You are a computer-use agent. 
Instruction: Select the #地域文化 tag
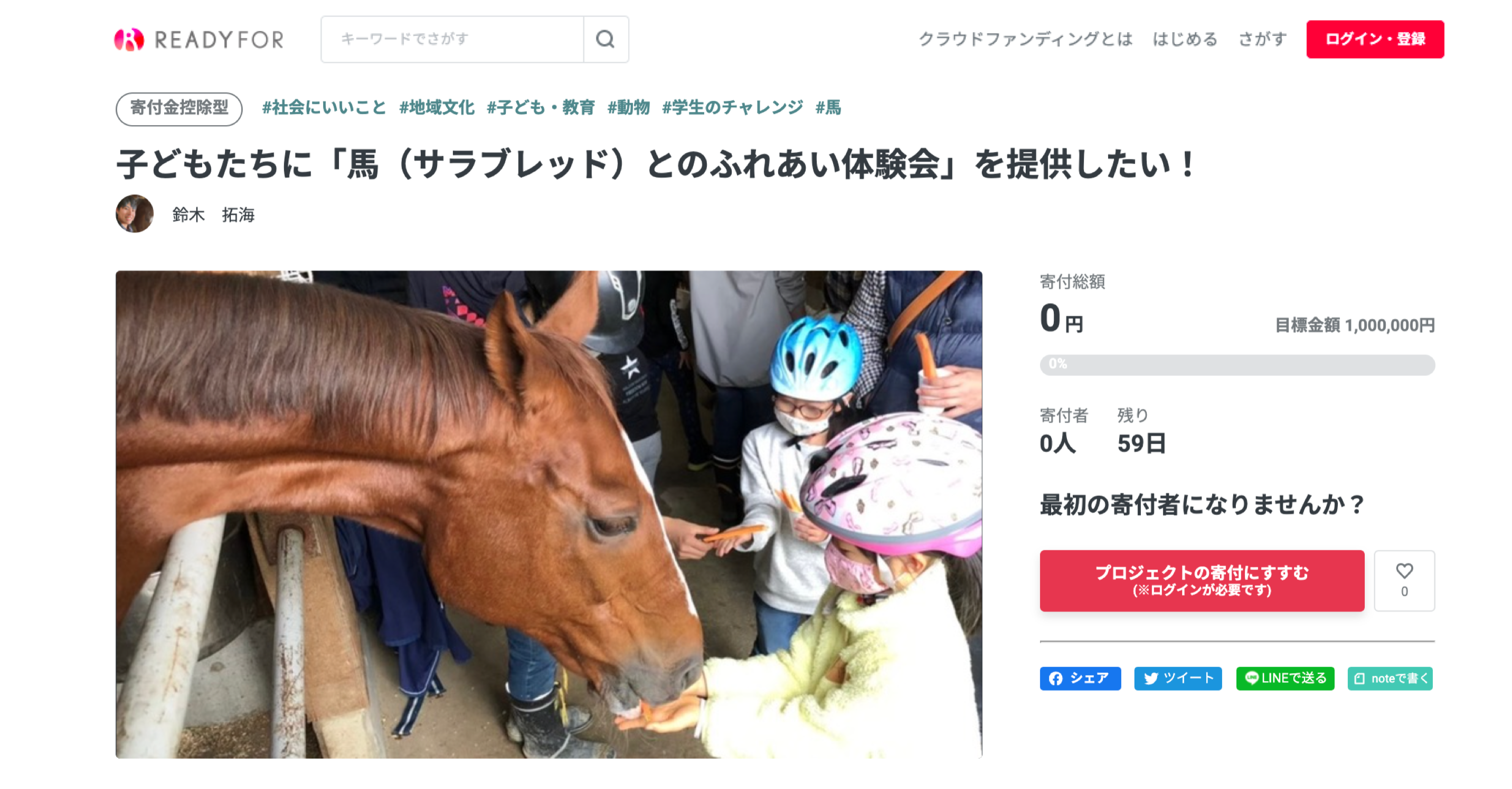(437, 107)
